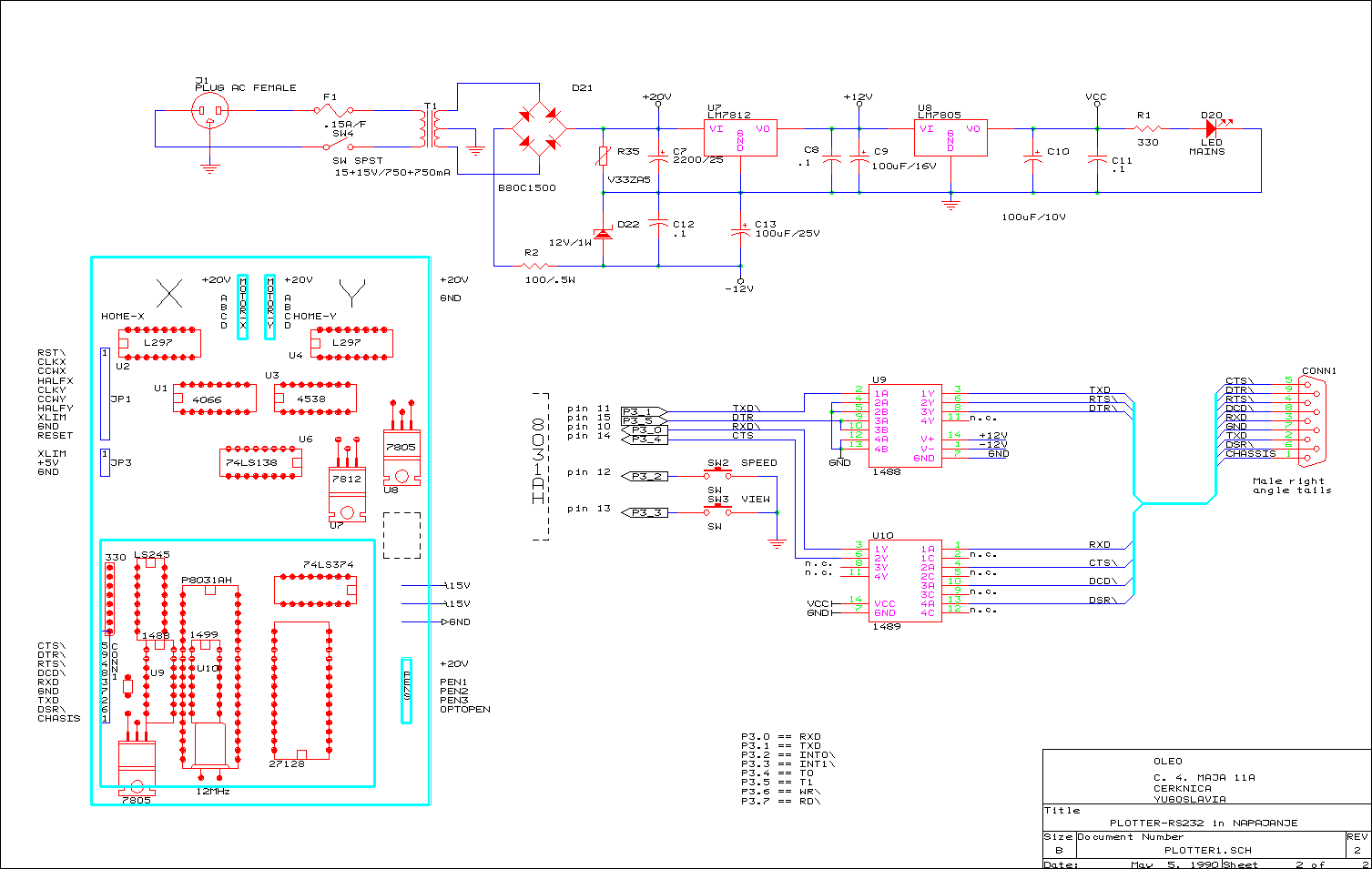Select the LM7805 regulator block U8
The image size is (1372, 869).
coord(950,138)
